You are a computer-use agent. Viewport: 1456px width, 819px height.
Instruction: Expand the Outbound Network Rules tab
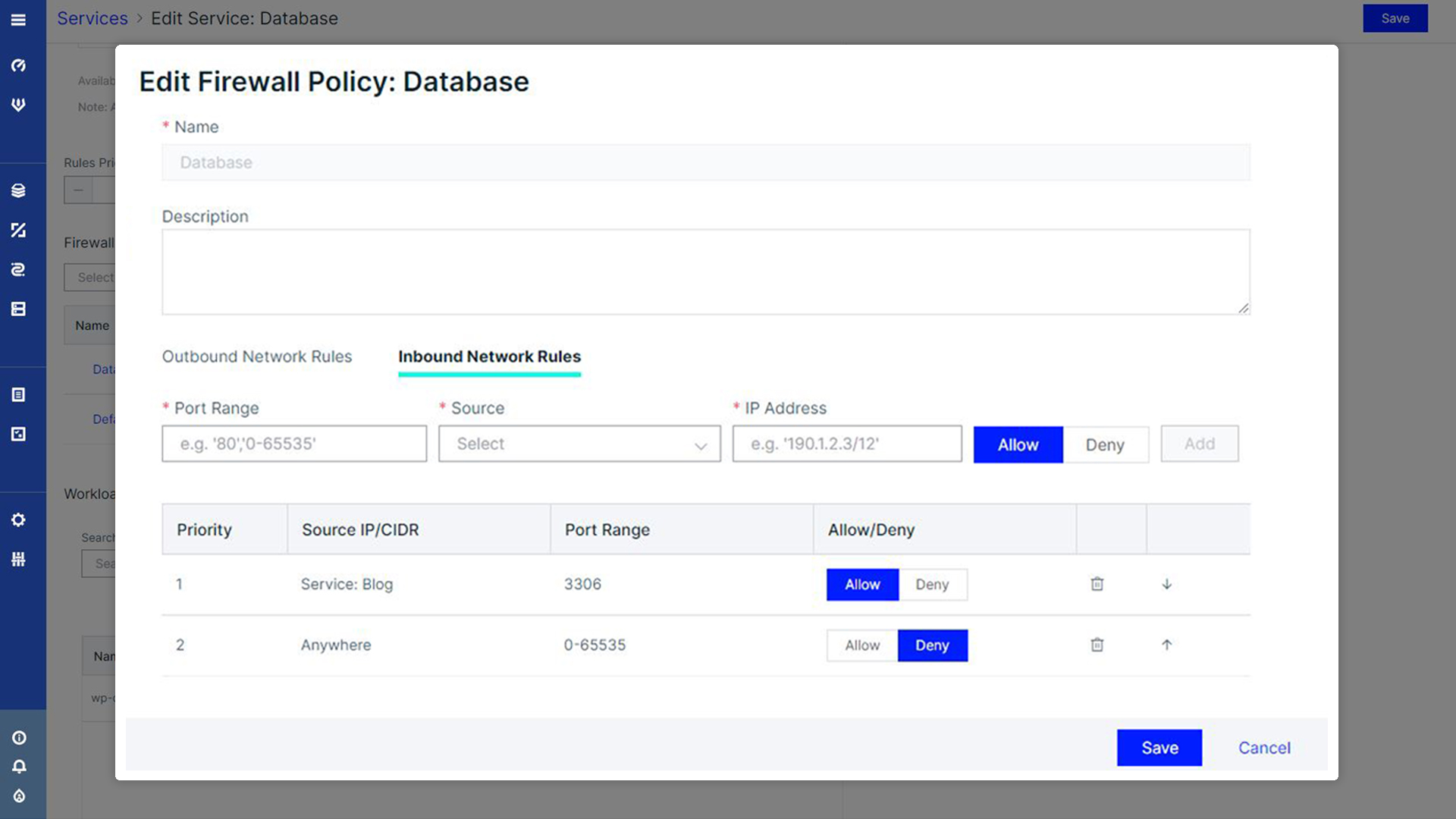pyautogui.click(x=257, y=356)
